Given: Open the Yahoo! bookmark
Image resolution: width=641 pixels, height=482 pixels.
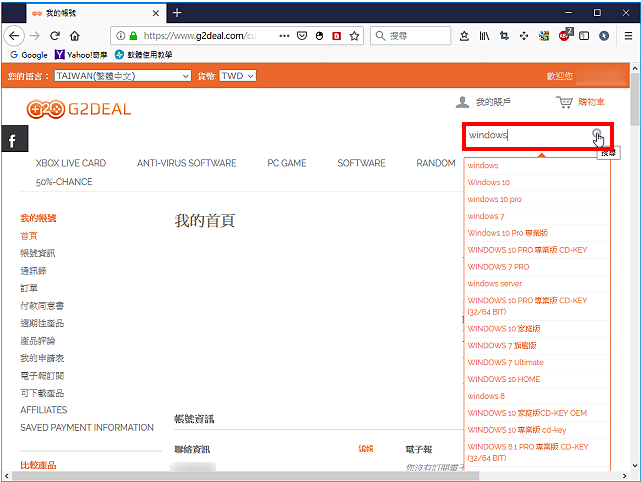Looking at the screenshot, I should pos(81,55).
